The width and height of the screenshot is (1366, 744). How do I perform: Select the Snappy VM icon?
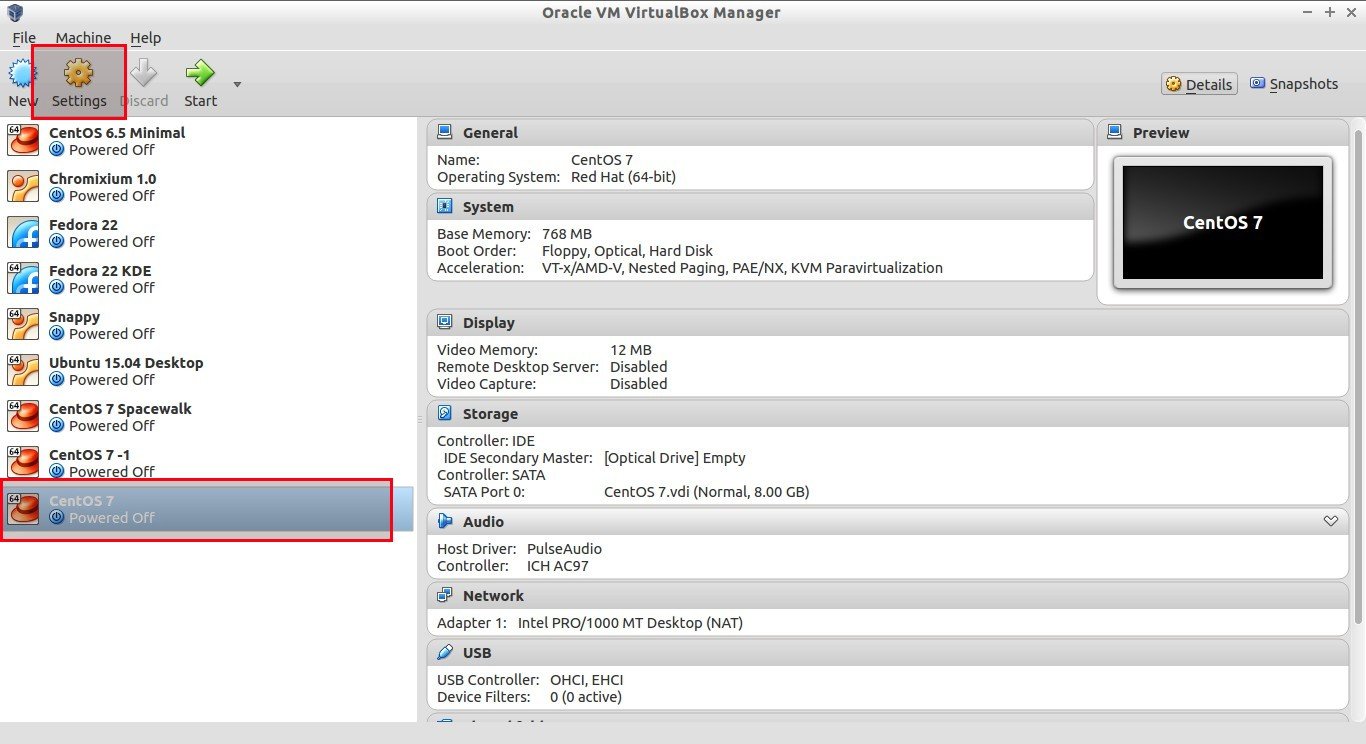click(23, 325)
